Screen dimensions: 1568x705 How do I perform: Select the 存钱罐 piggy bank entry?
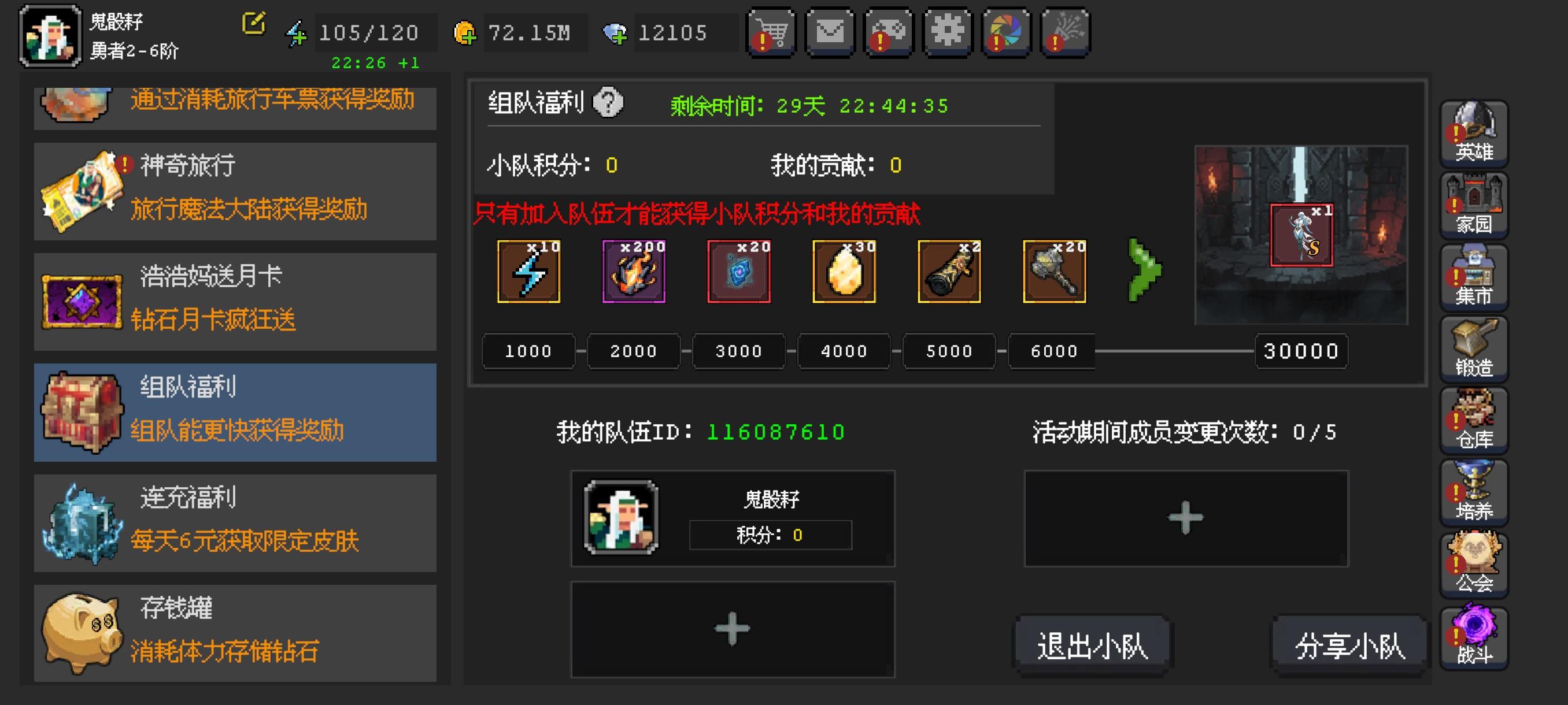[x=235, y=633]
